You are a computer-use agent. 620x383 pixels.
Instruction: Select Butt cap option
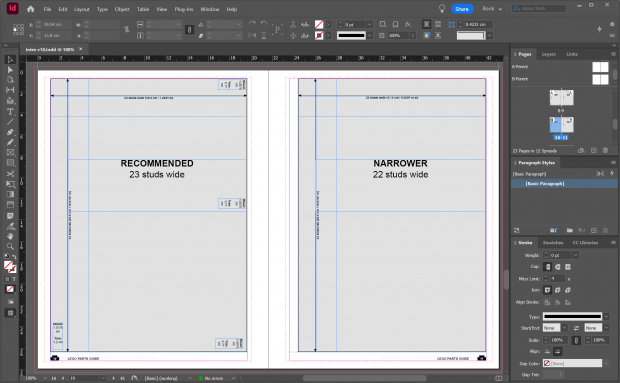click(548, 267)
